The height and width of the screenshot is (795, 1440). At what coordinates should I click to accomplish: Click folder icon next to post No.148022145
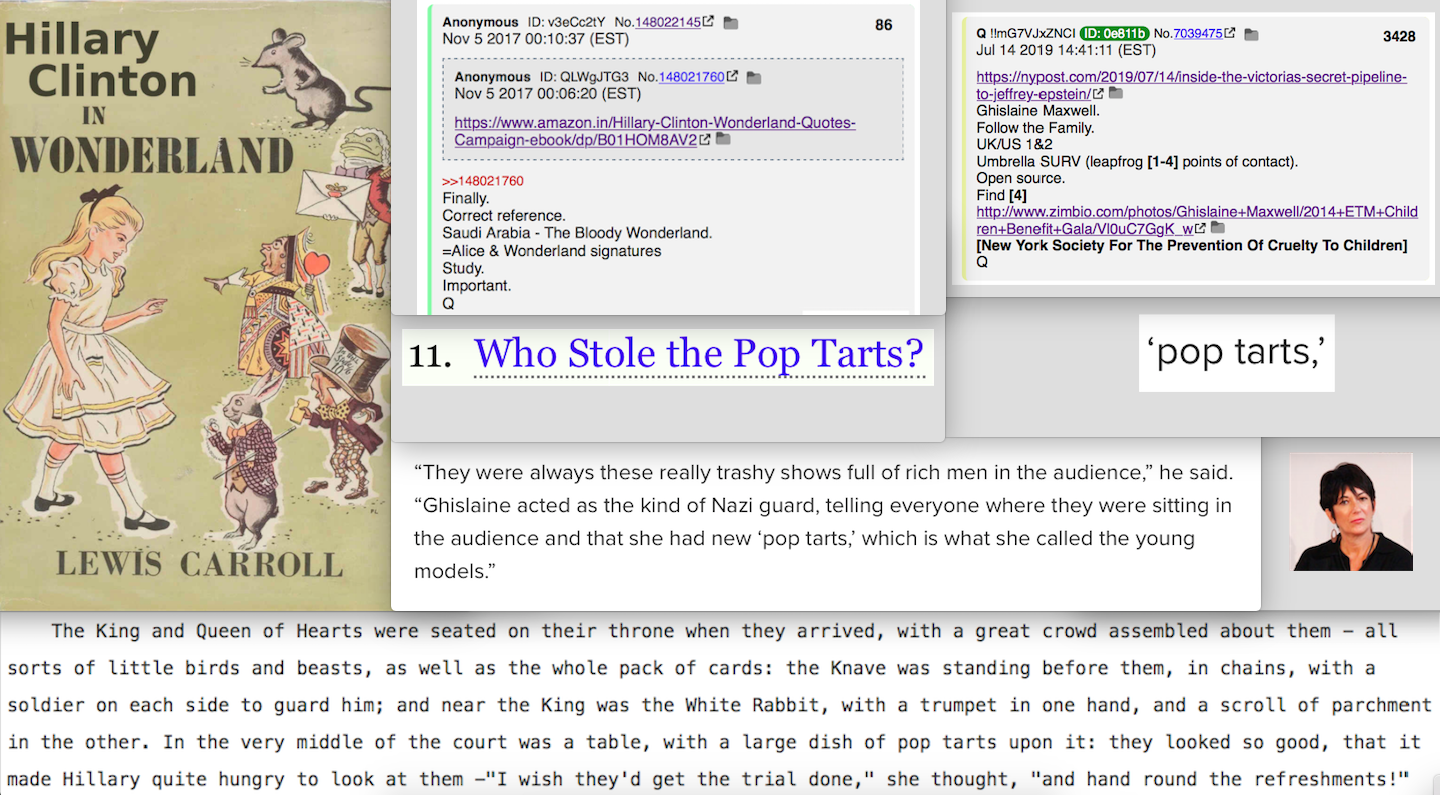[730, 22]
